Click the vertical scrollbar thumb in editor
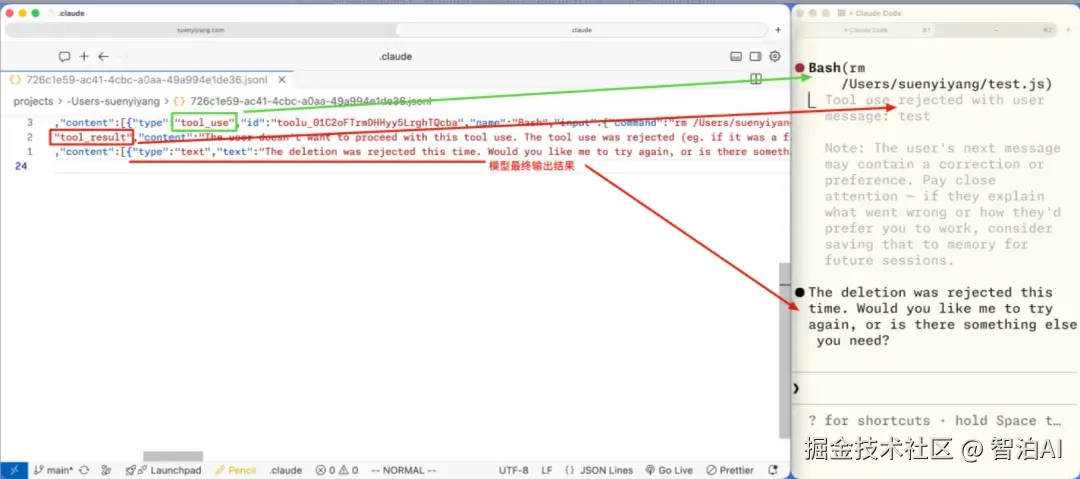 tap(783, 349)
